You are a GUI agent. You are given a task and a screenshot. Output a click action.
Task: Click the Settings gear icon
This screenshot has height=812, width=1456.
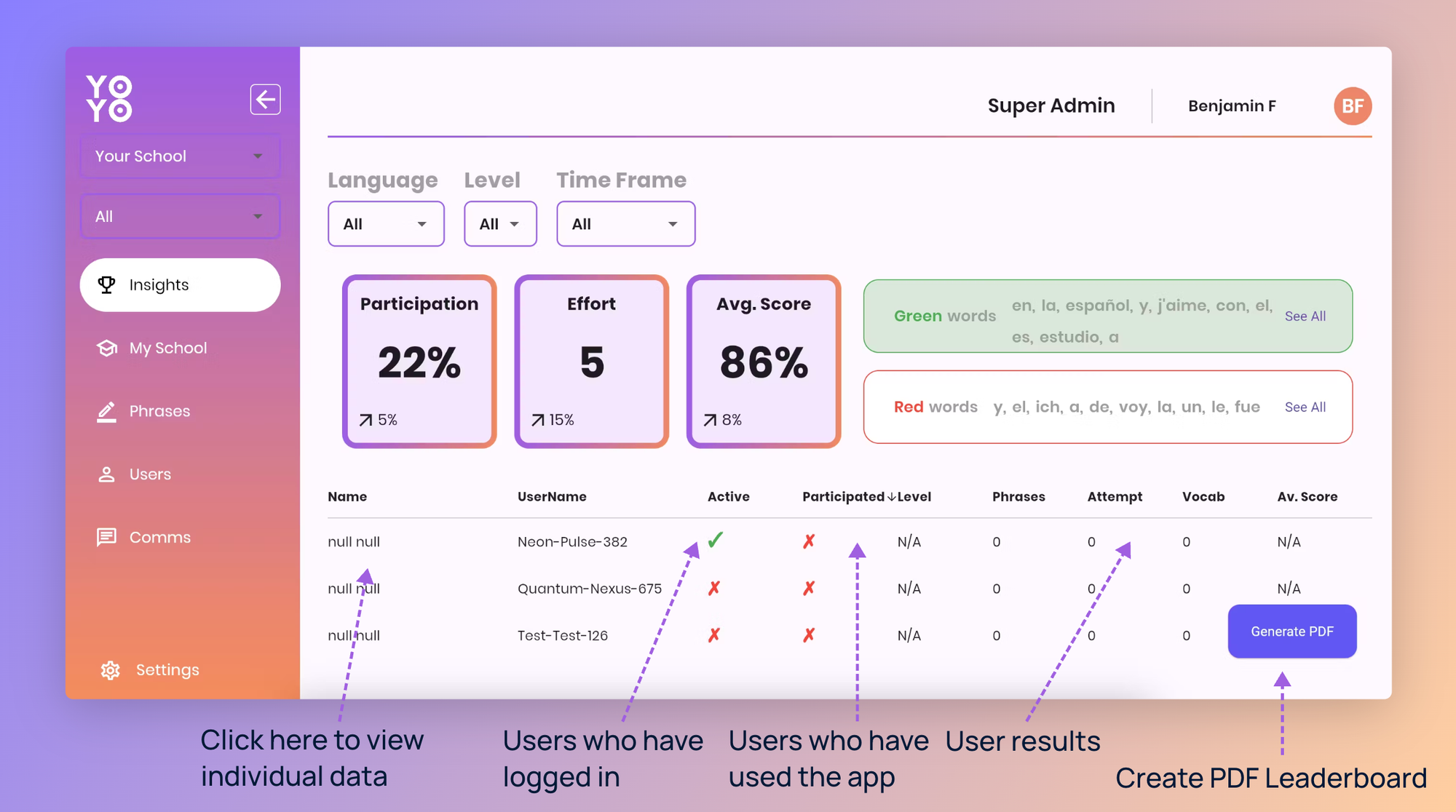tap(111, 670)
